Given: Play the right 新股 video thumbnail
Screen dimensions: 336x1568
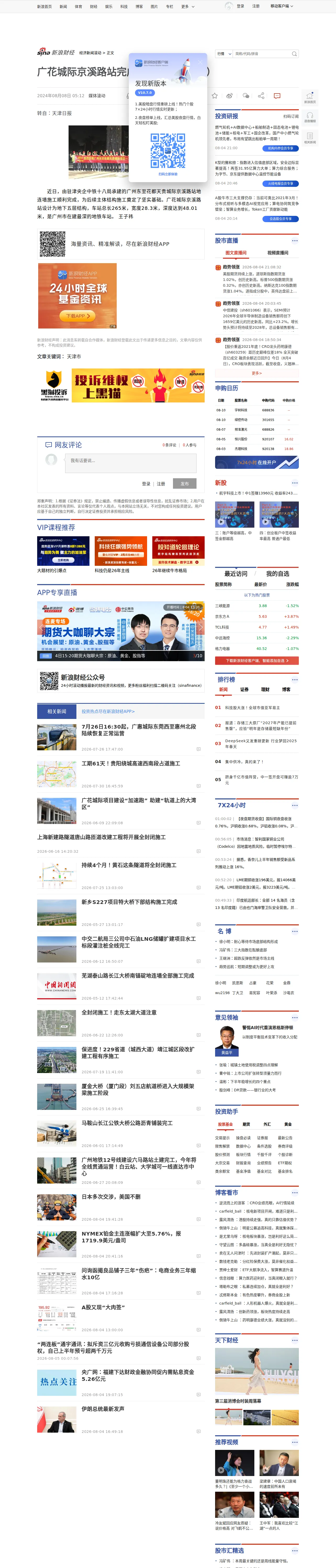Looking at the screenshot, I should coord(279,514).
